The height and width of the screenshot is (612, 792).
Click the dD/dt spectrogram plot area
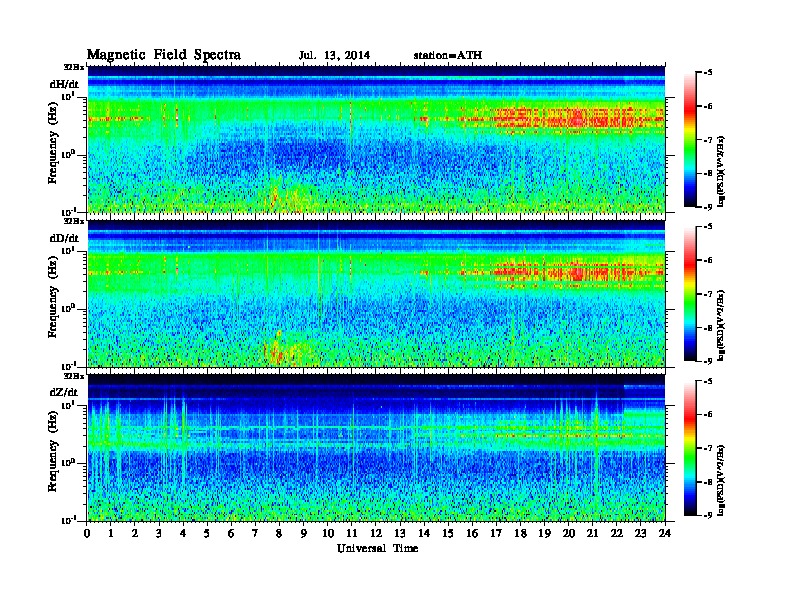point(376,293)
